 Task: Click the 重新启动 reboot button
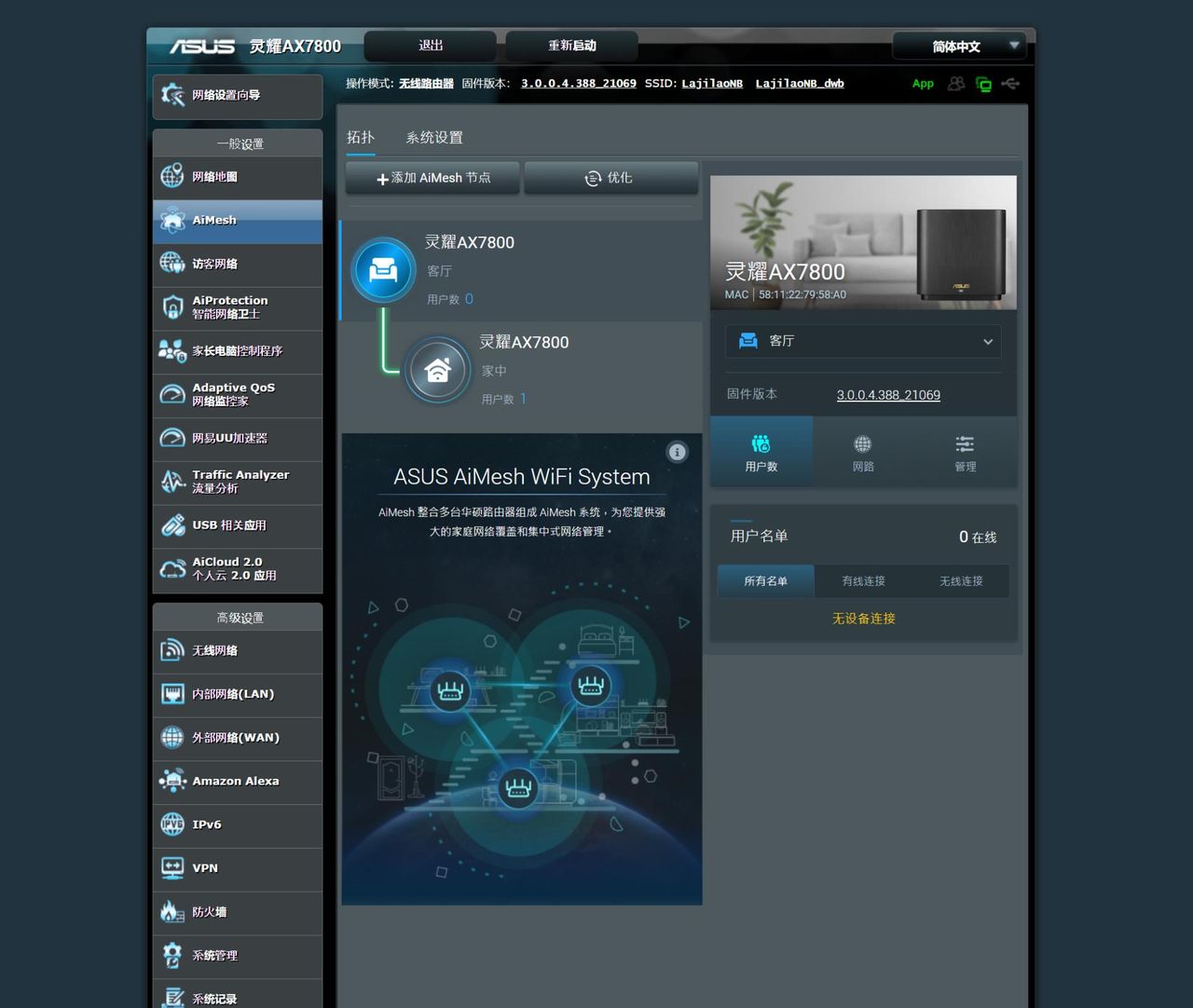tap(572, 46)
